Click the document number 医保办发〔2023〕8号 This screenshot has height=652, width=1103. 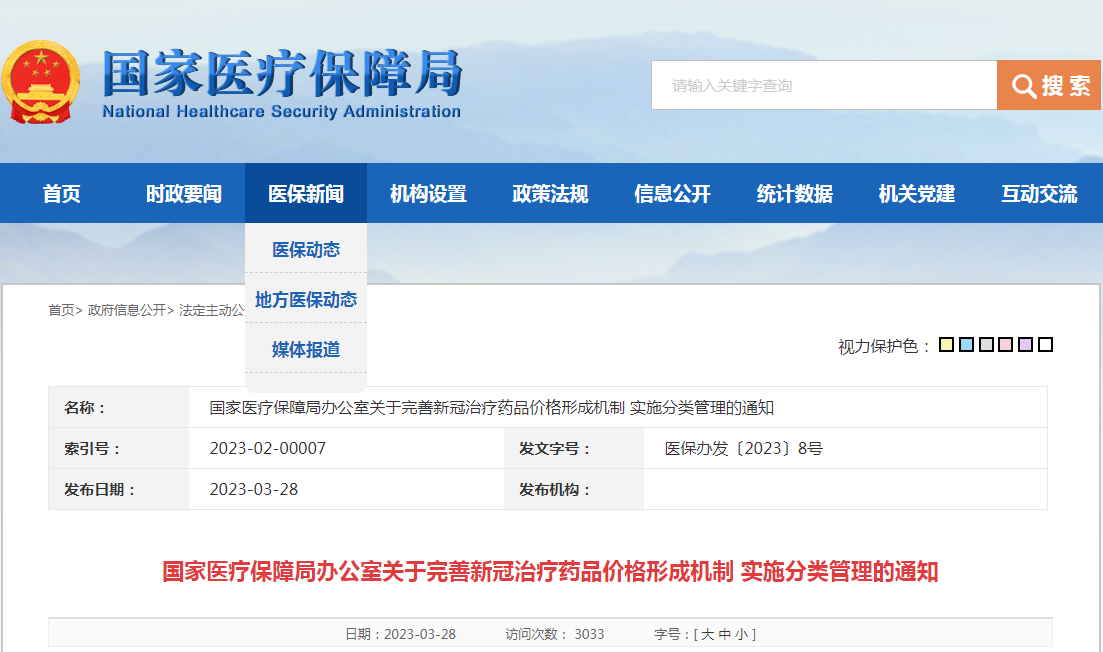pyautogui.click(x=744, y=448)
